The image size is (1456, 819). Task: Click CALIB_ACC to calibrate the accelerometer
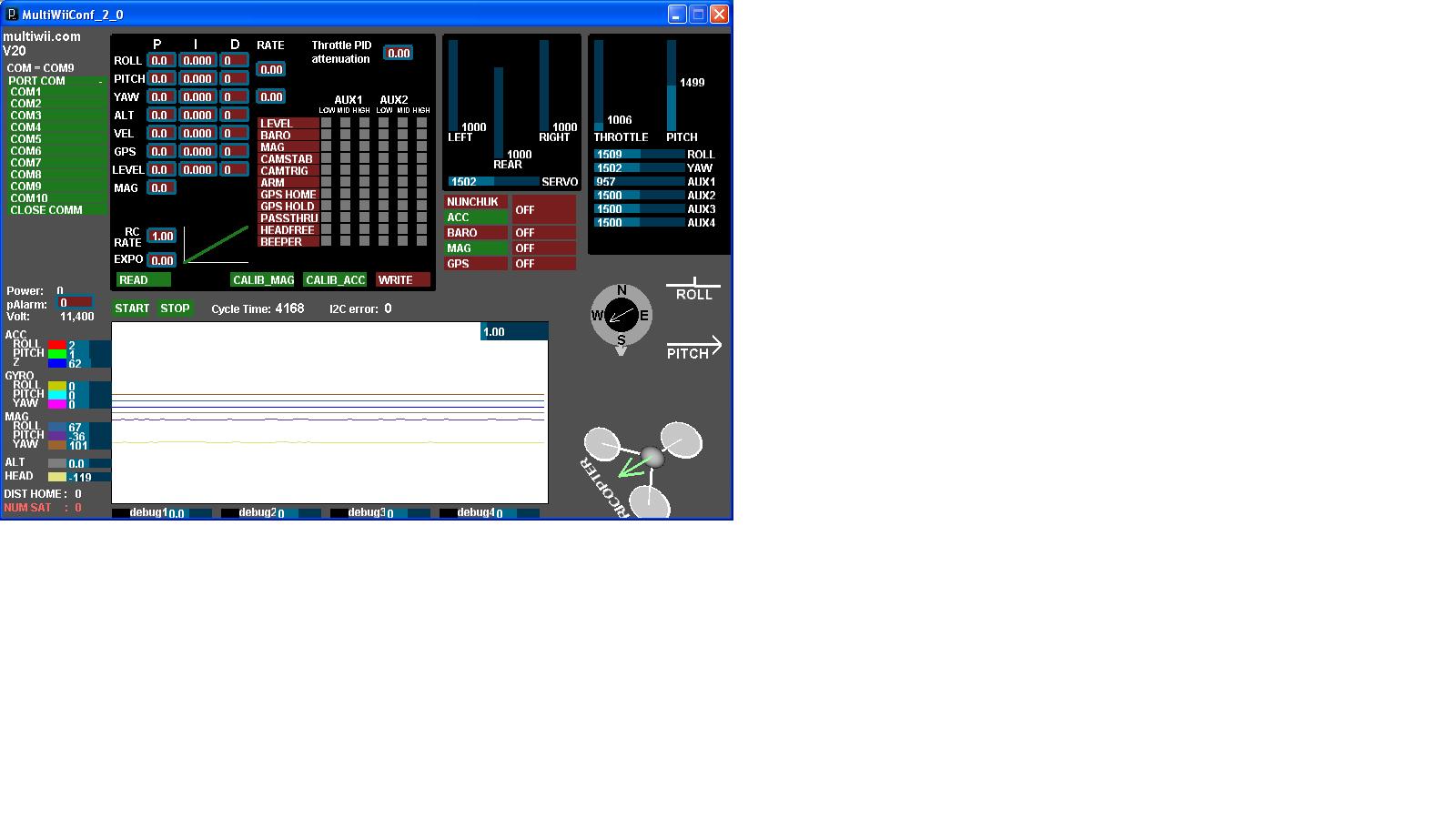pyautogui.click(x=334, y=279)
